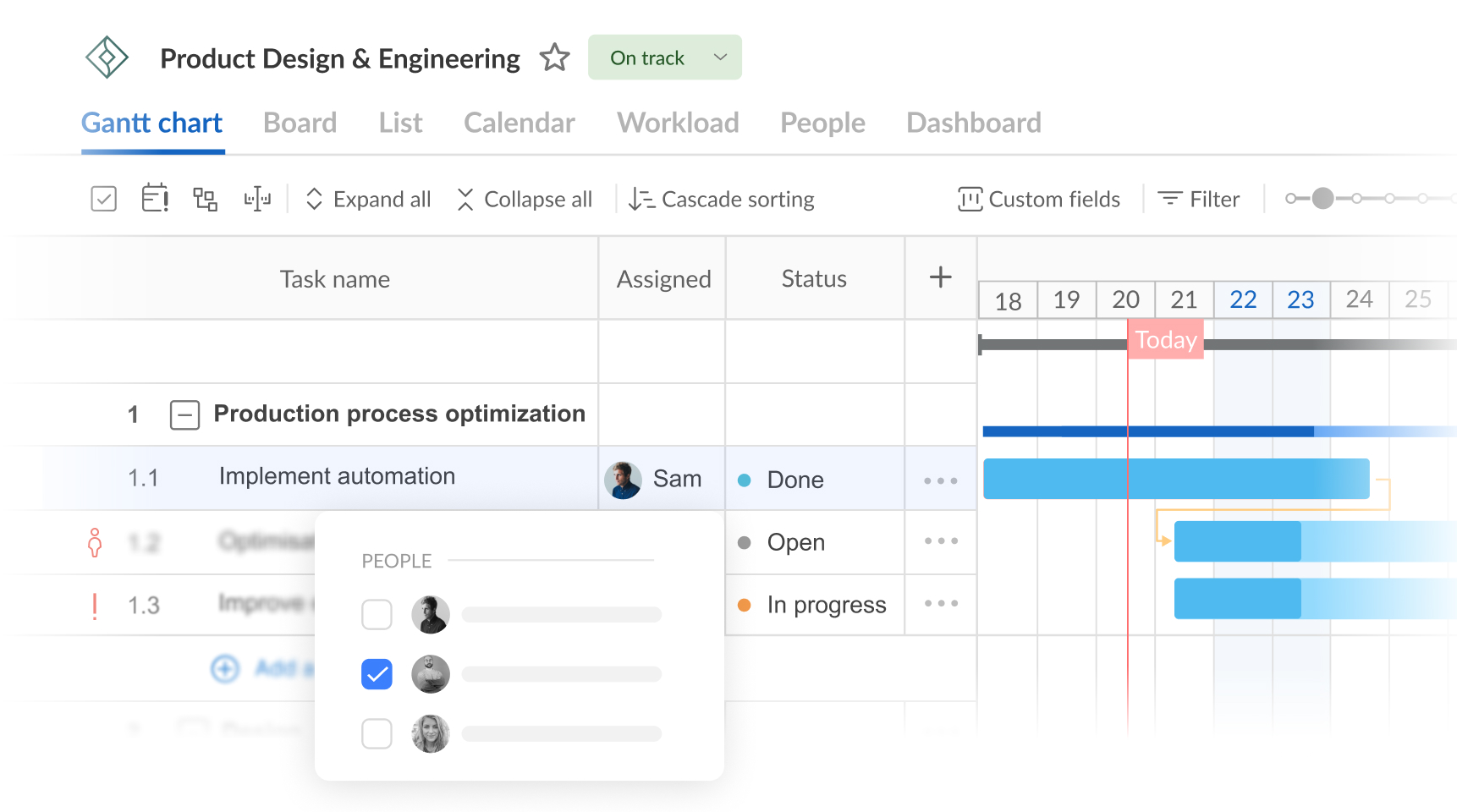Click the critical path calendar toolbar icon
The height and width of the screenshot is (812, 1457).
155,199
